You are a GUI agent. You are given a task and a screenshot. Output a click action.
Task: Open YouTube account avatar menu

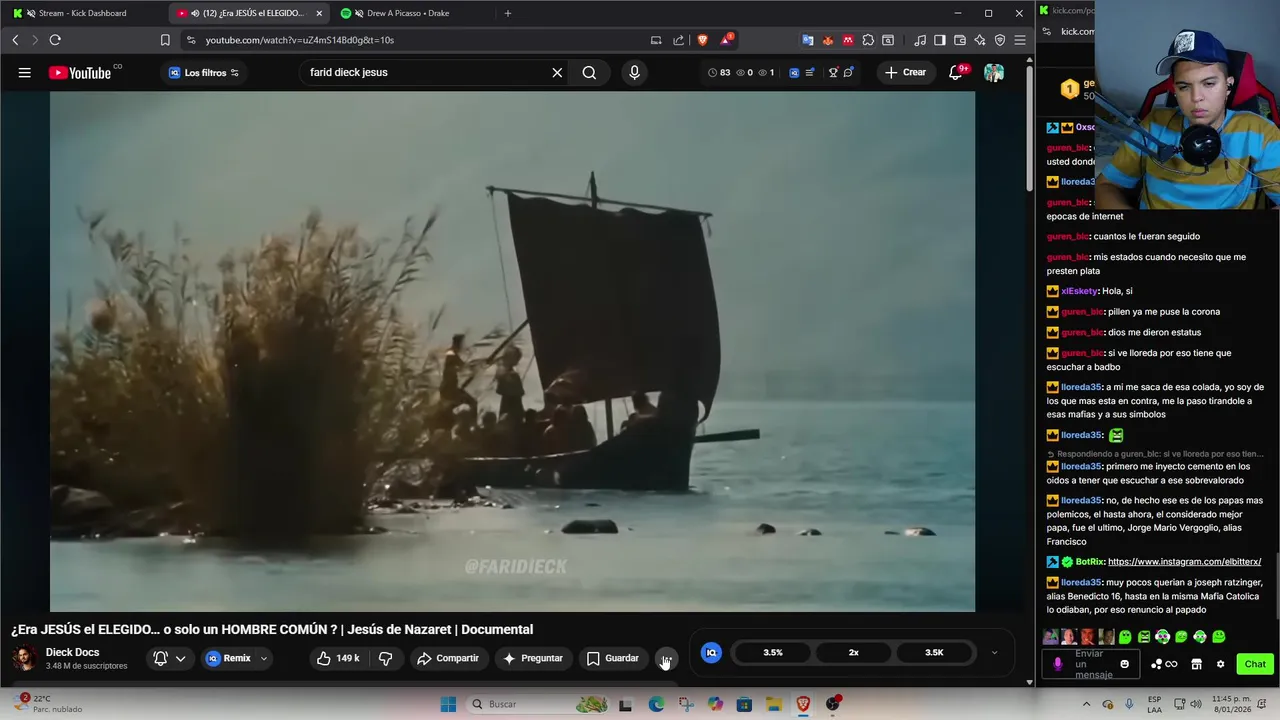click(x=993, y=72)
